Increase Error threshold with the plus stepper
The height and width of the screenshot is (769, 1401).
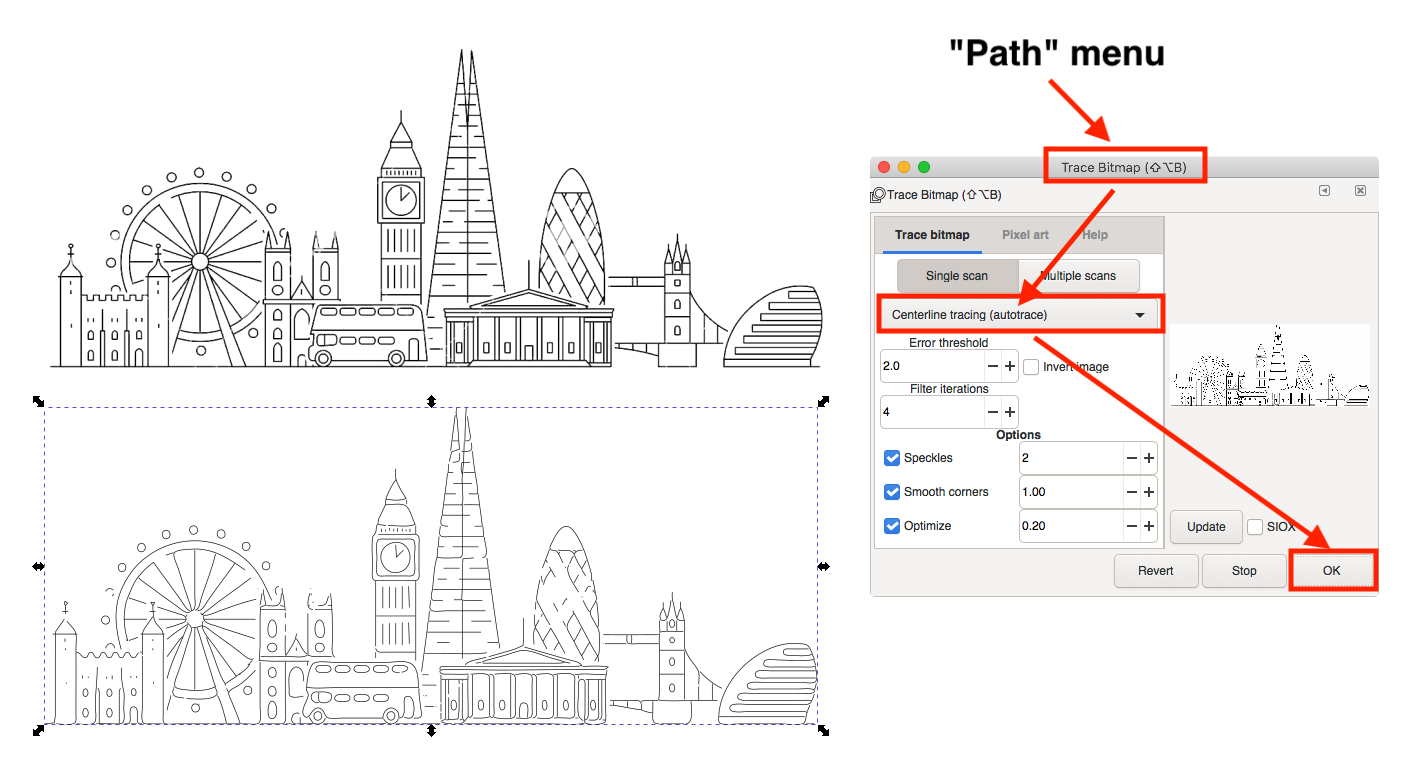1009,366
